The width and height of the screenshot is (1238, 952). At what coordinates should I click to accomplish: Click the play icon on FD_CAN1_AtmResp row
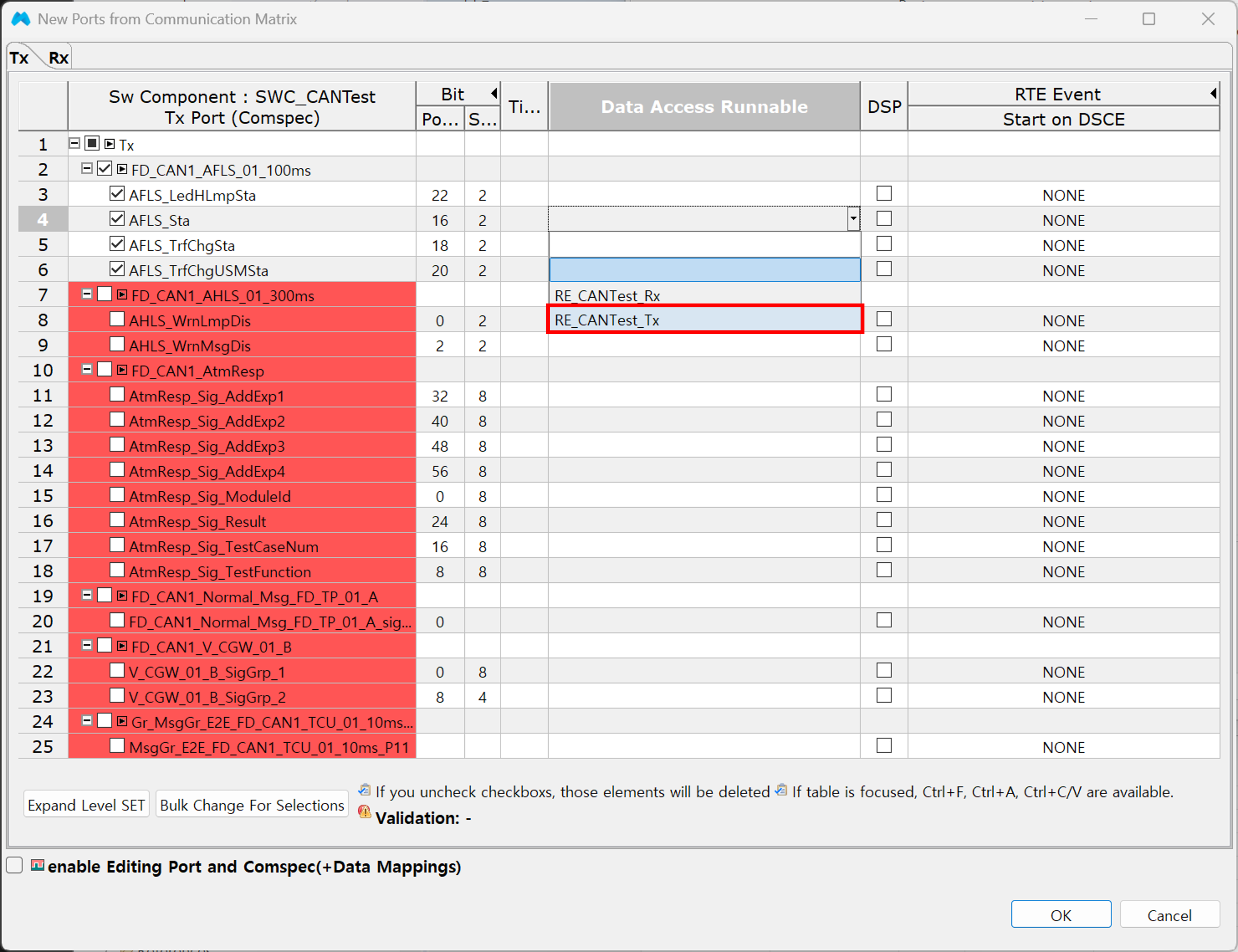122,370
